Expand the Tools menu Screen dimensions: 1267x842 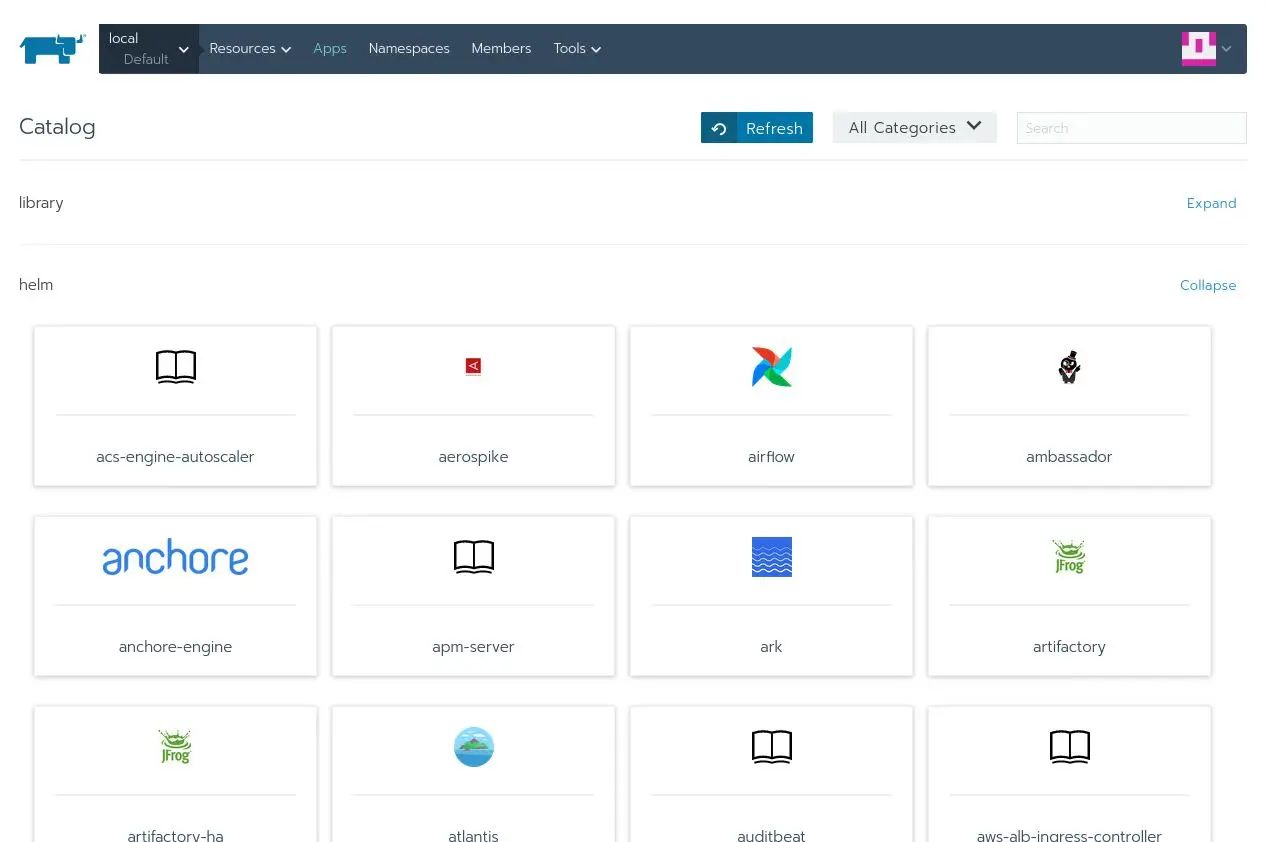point(577,48)
